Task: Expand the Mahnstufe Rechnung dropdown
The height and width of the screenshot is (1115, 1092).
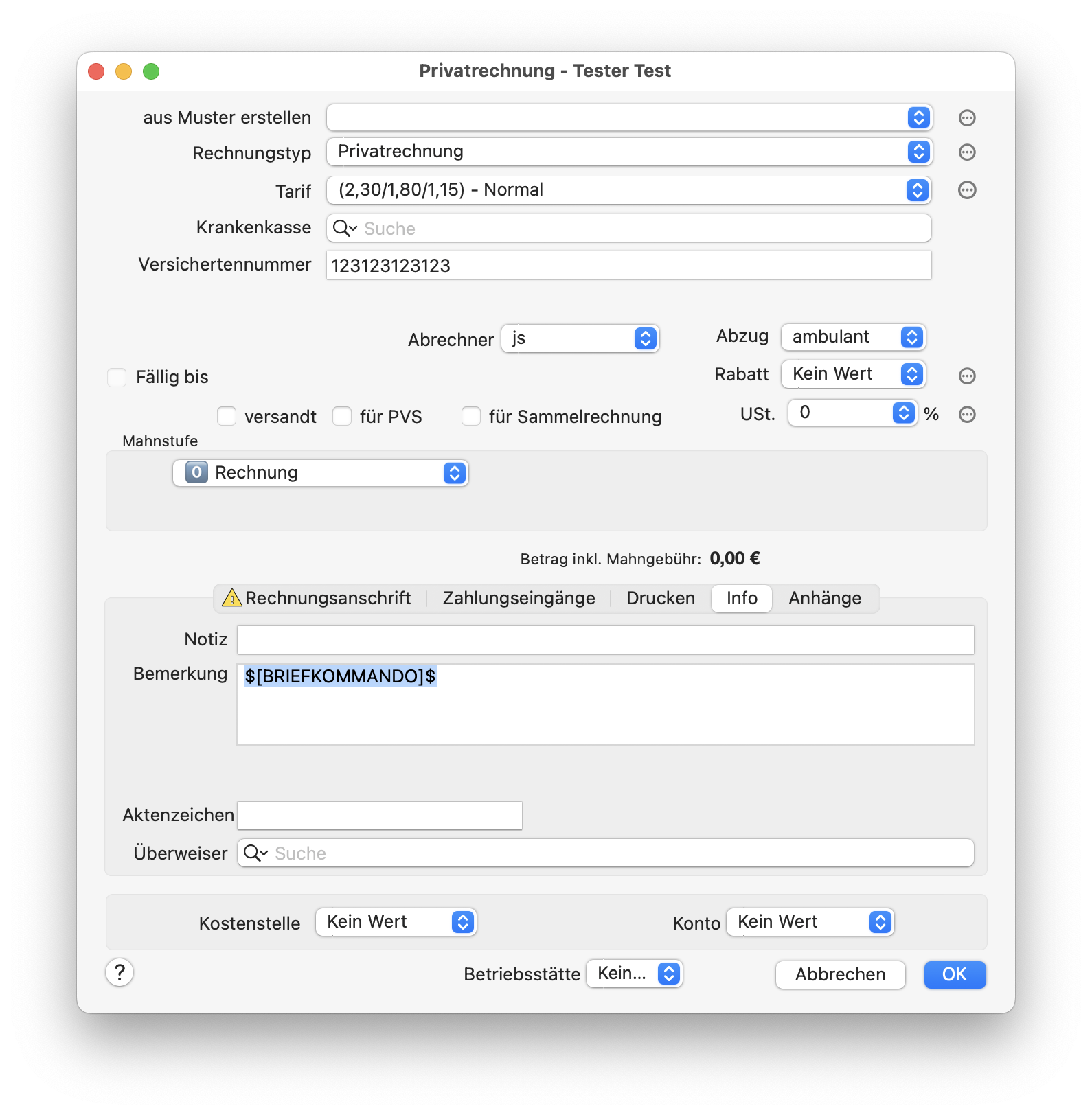Action: point(320,473)
